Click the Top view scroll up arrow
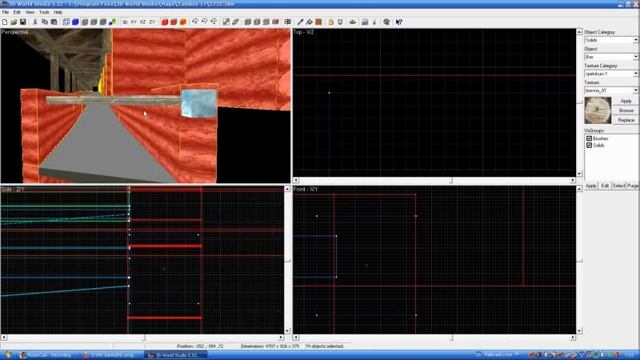This screenshot has width=640, height=360. click(x=579, y=32)
